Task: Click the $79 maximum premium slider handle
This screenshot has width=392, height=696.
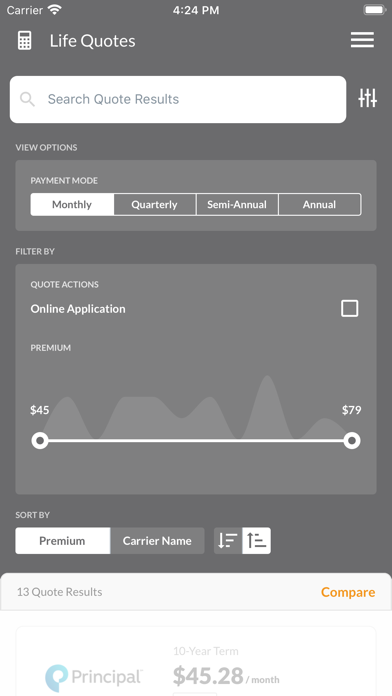Action: coord(352,441)
